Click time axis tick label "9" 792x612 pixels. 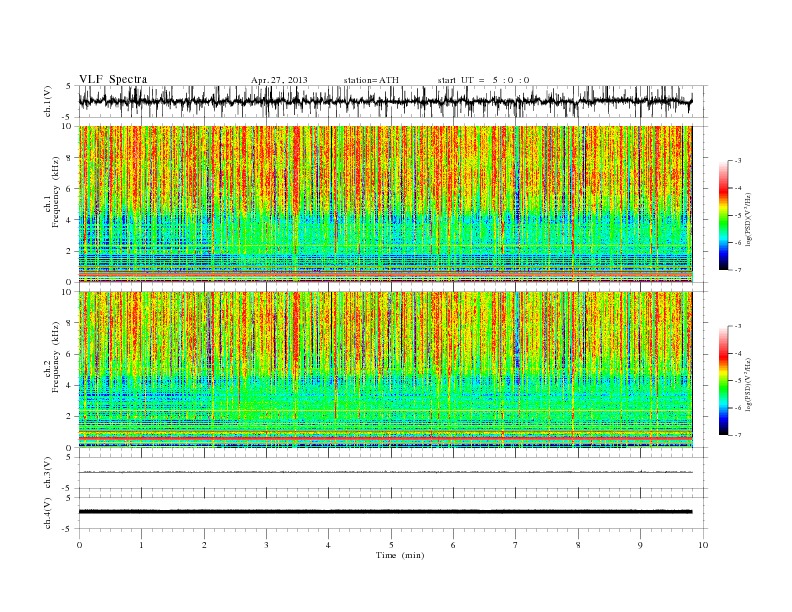[640, 545]
